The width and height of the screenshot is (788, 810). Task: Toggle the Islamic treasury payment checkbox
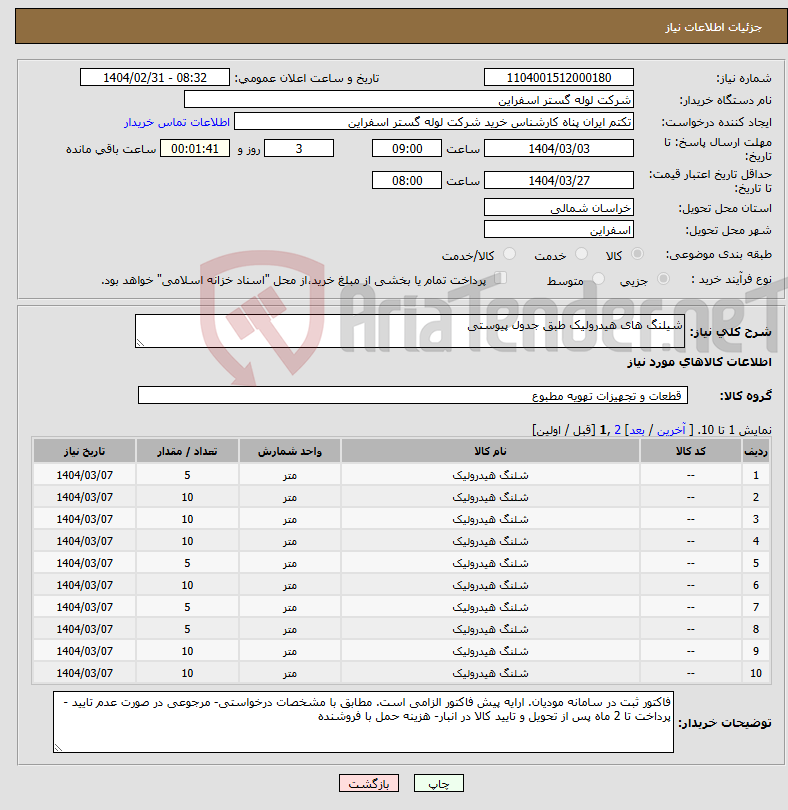(500, 278)
